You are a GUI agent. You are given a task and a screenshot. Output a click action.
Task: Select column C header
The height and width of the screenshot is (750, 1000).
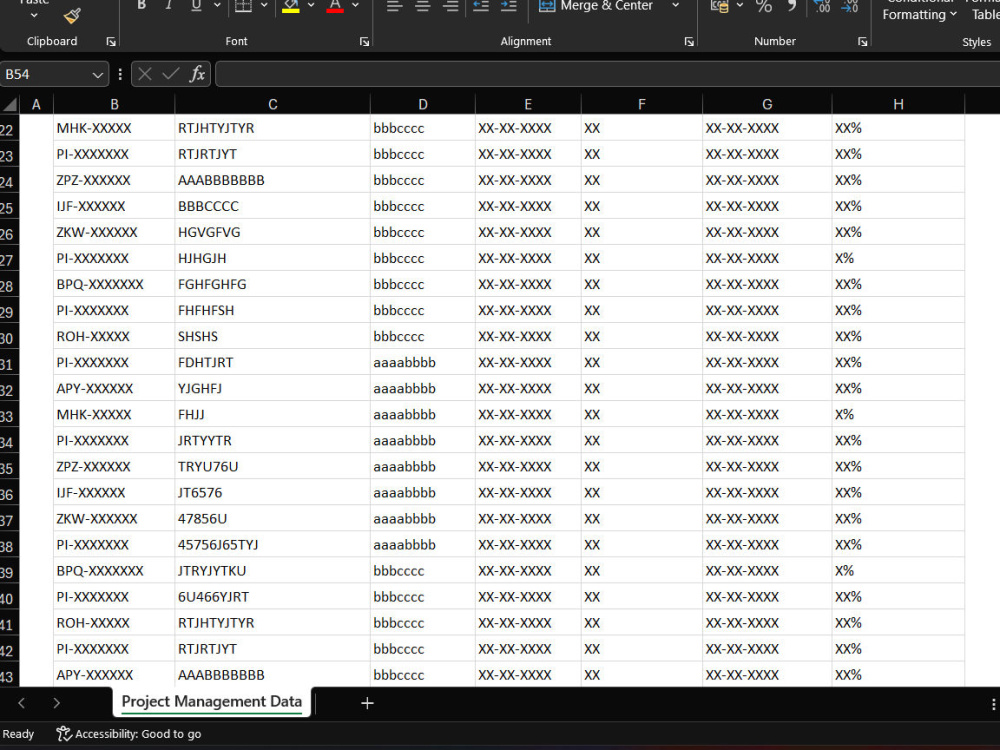272,104
